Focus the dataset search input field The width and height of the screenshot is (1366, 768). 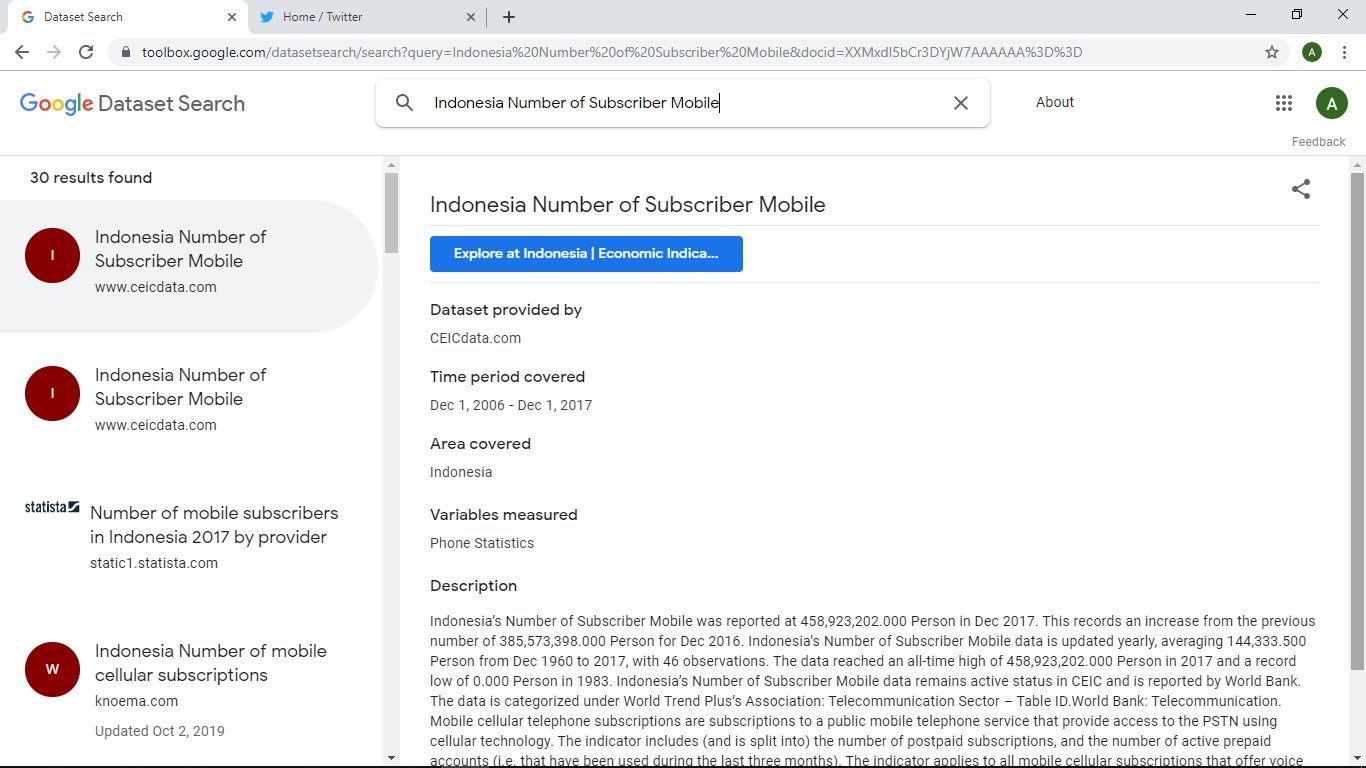[685, 103]
